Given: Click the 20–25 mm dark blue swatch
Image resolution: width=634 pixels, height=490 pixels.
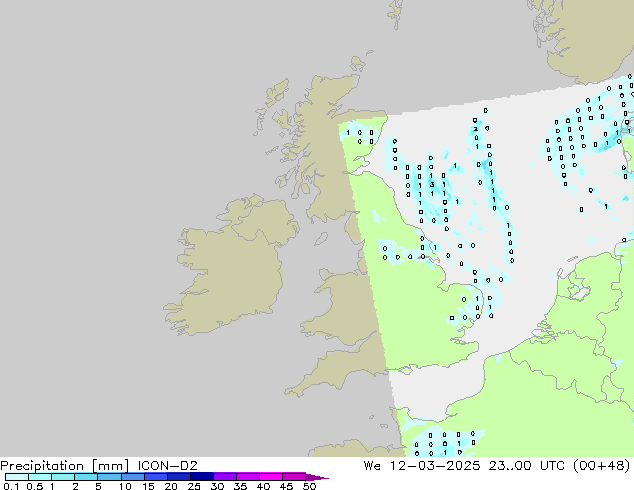Looking at the screenshot, I should [x=178, y=477].
